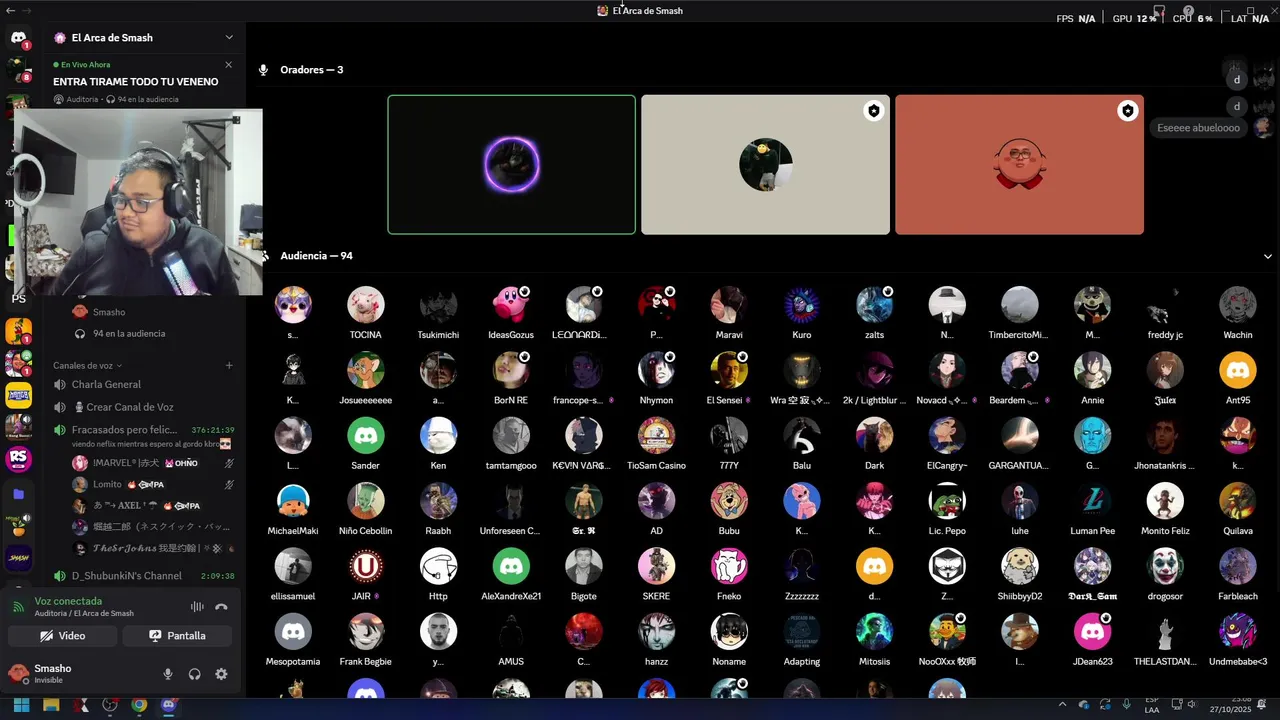Open JAIR audience avatar
The image size is (1280, 720).
click(x=365, y=566)
